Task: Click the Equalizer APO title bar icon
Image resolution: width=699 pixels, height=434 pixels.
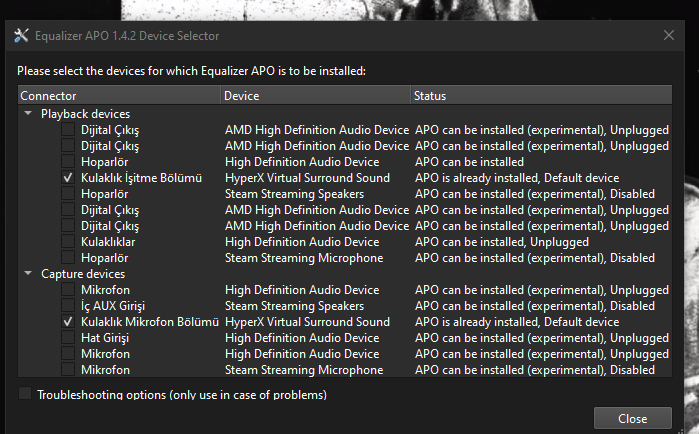Action: (x=21, y=36)
